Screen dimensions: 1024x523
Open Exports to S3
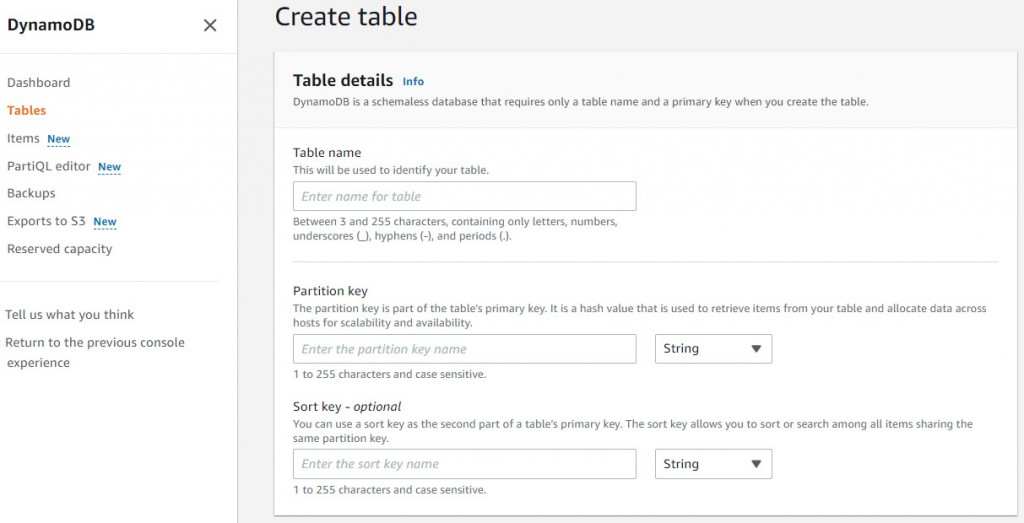click(46, 221)
